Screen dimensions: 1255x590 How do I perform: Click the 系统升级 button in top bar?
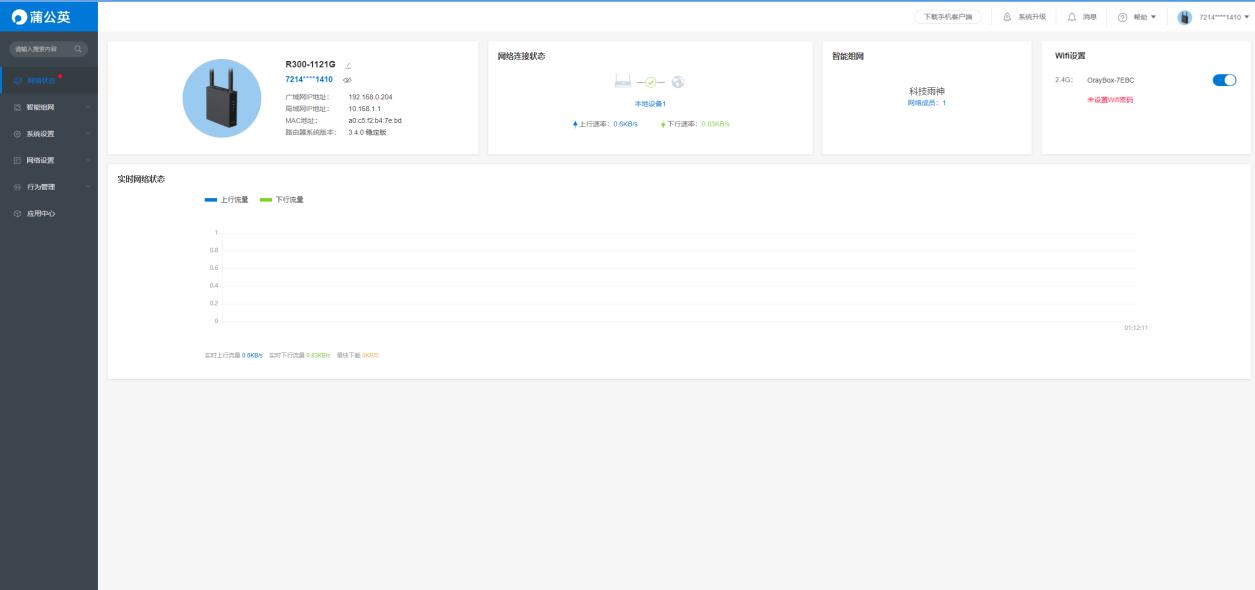(1032, 17)
